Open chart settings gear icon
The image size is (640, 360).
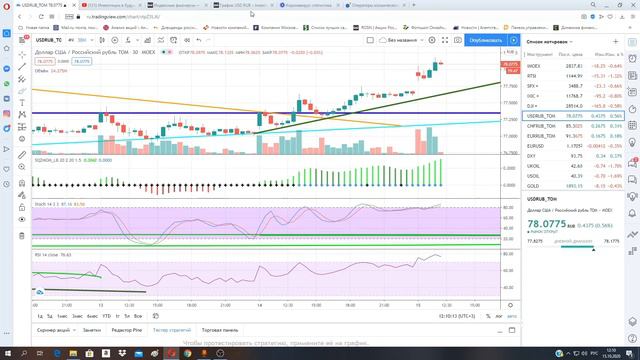pyautogui.click(x=432, y=40)
